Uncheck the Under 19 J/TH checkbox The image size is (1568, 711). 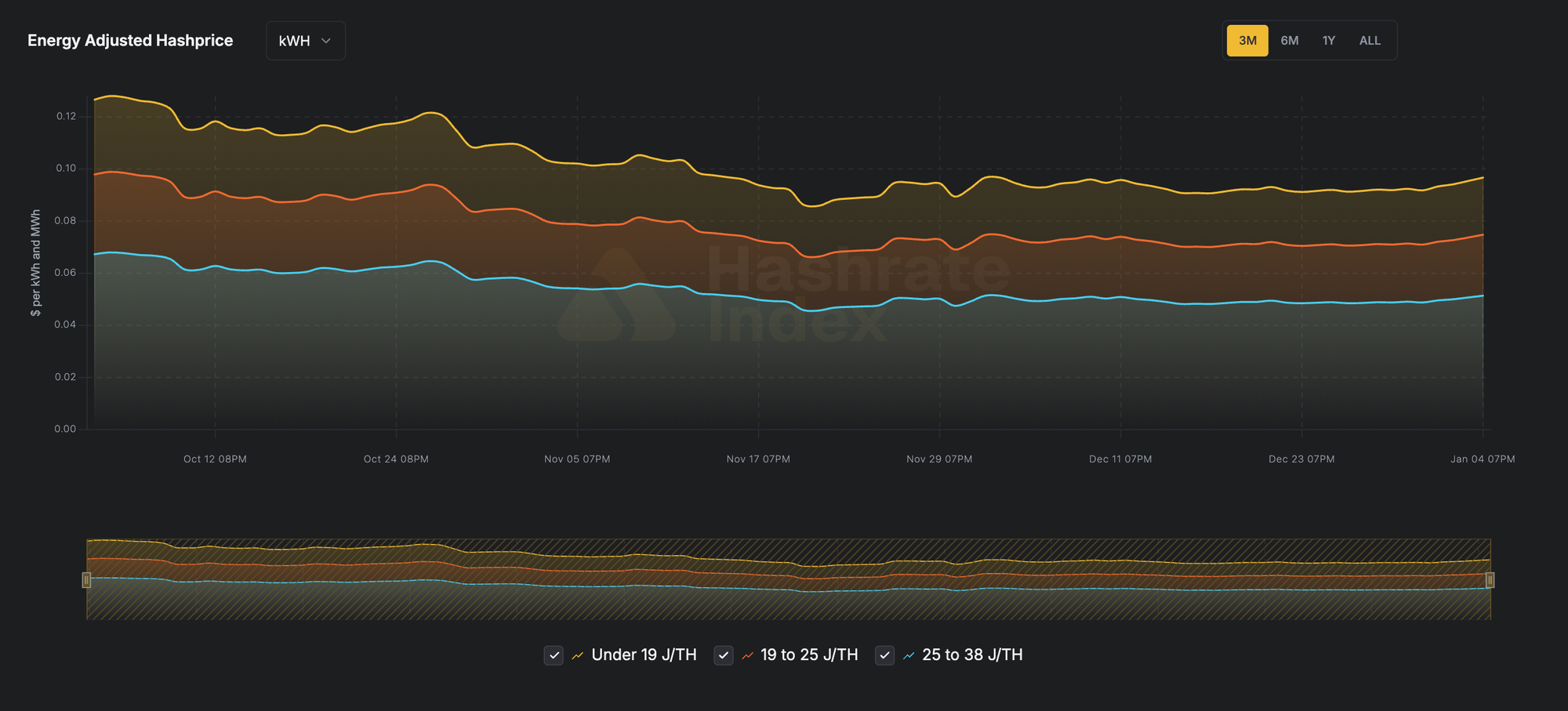tap(554, 655)
